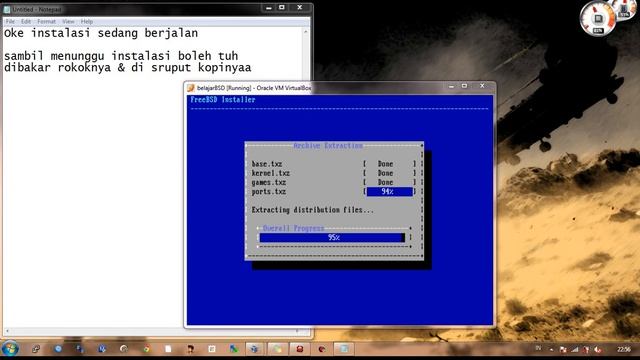Click the line 'dibakar rokoknya & di sruput kopinyaa'
Viewport: 640px width, 360px height.
(x=127, y=67)
